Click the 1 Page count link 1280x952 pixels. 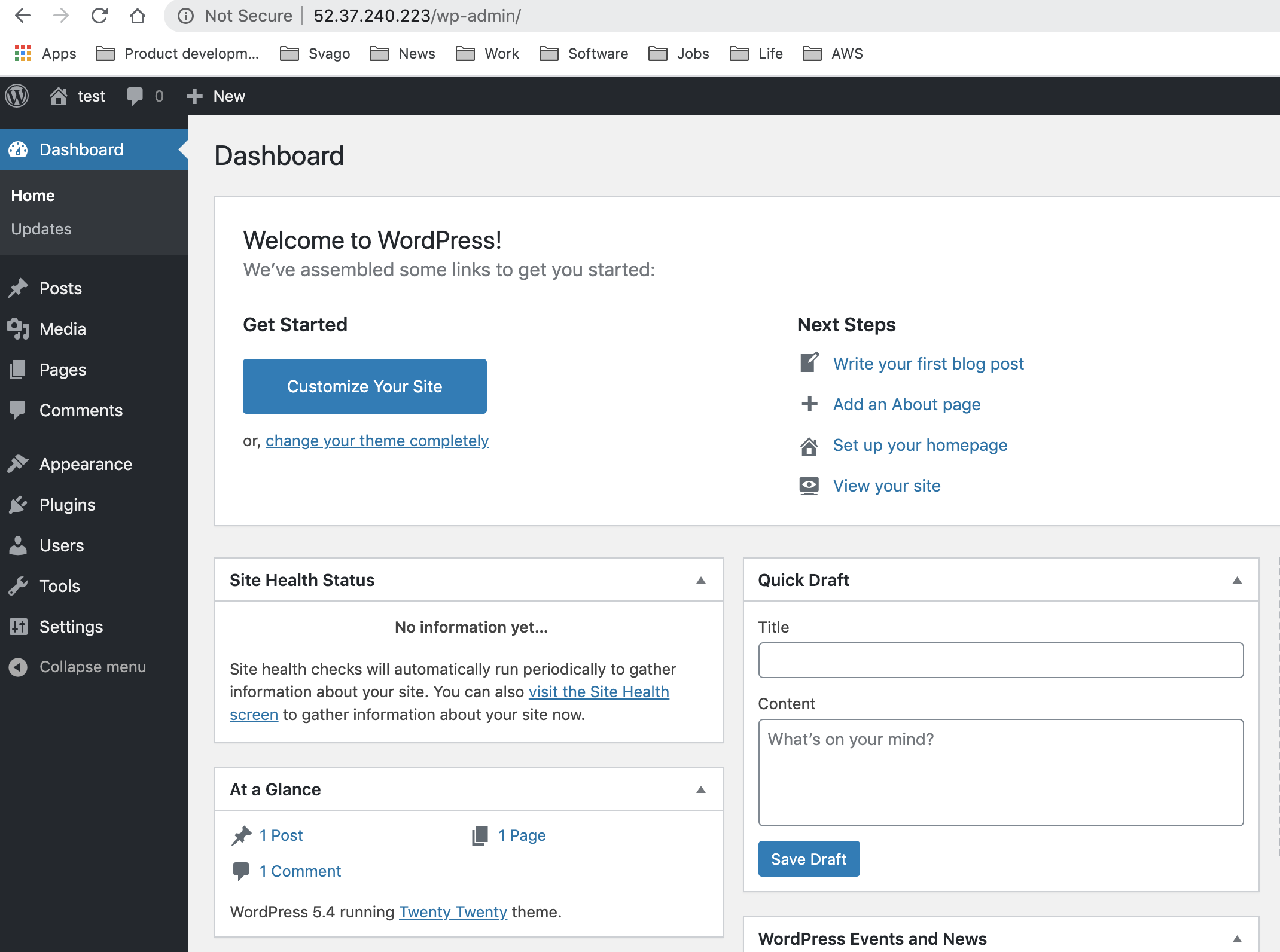[522, 835]
